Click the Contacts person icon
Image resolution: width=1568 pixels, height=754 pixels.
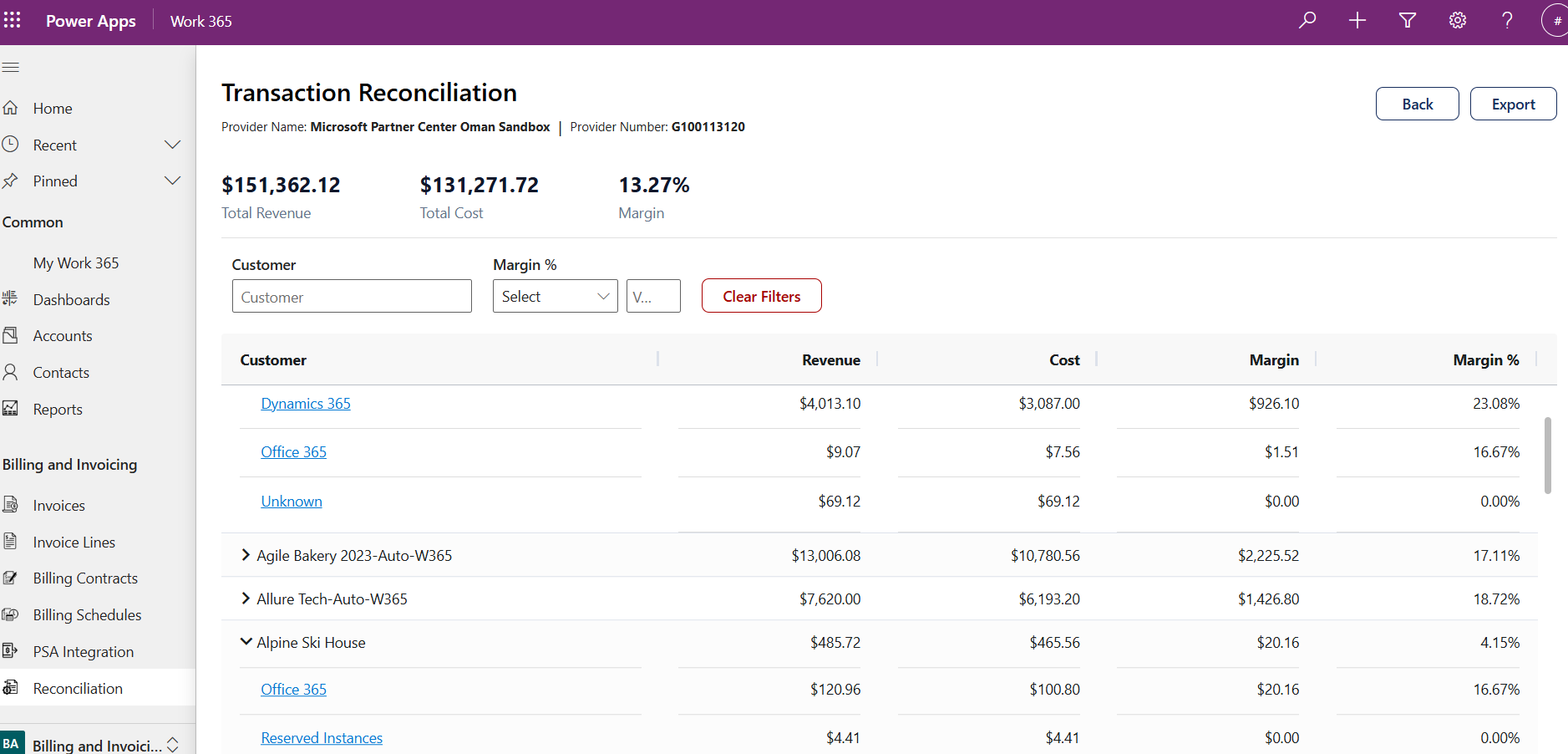click(11, 372)
